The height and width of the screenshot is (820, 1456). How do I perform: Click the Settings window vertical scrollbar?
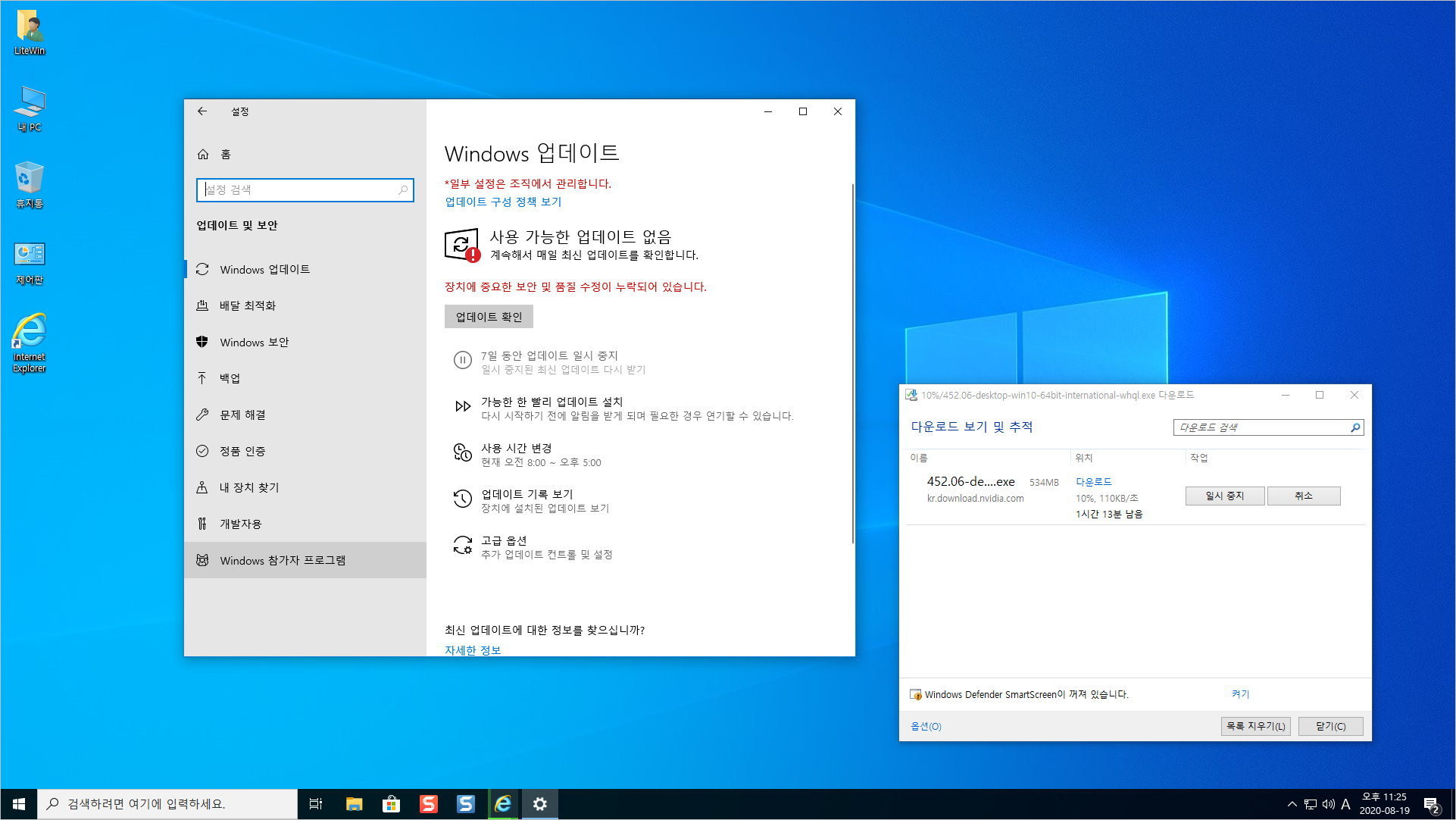[853, 364]
